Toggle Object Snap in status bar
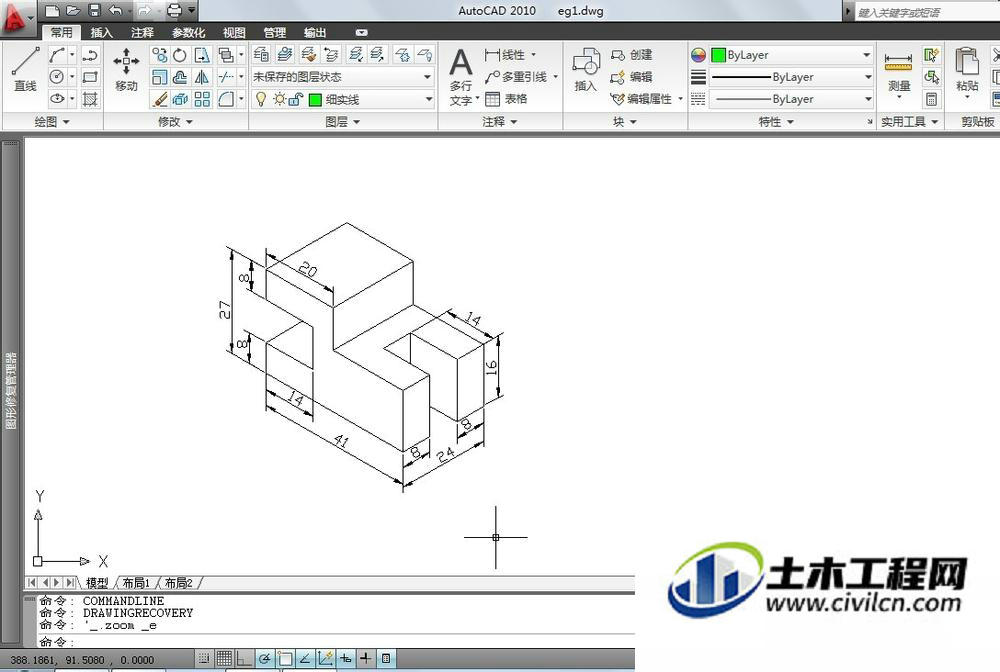This screenshot has height=672, width=1000. pyautogui.click(x=285, y=658)
